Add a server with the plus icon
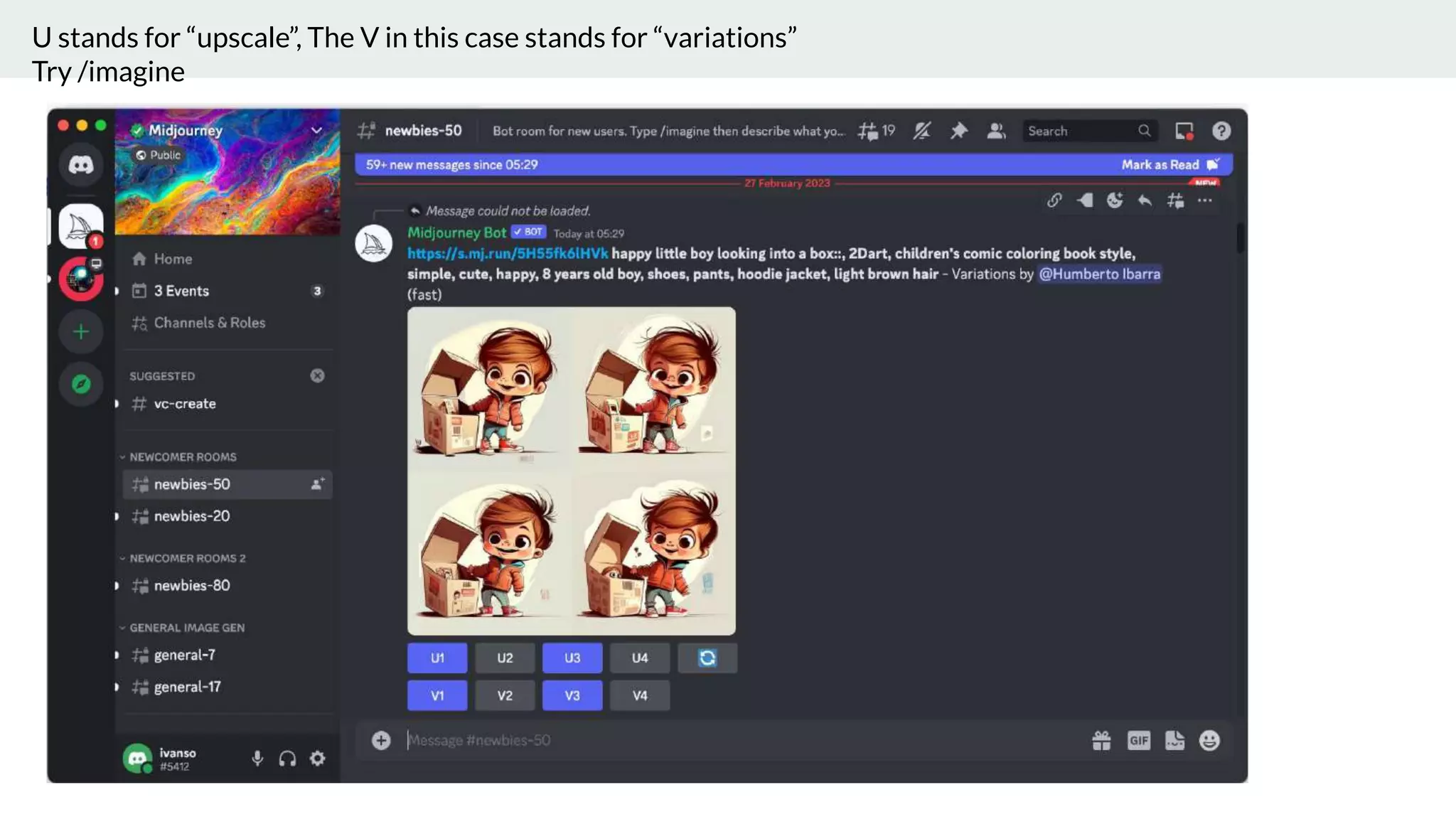This screenshot has height=819, width=1456. 81,332
